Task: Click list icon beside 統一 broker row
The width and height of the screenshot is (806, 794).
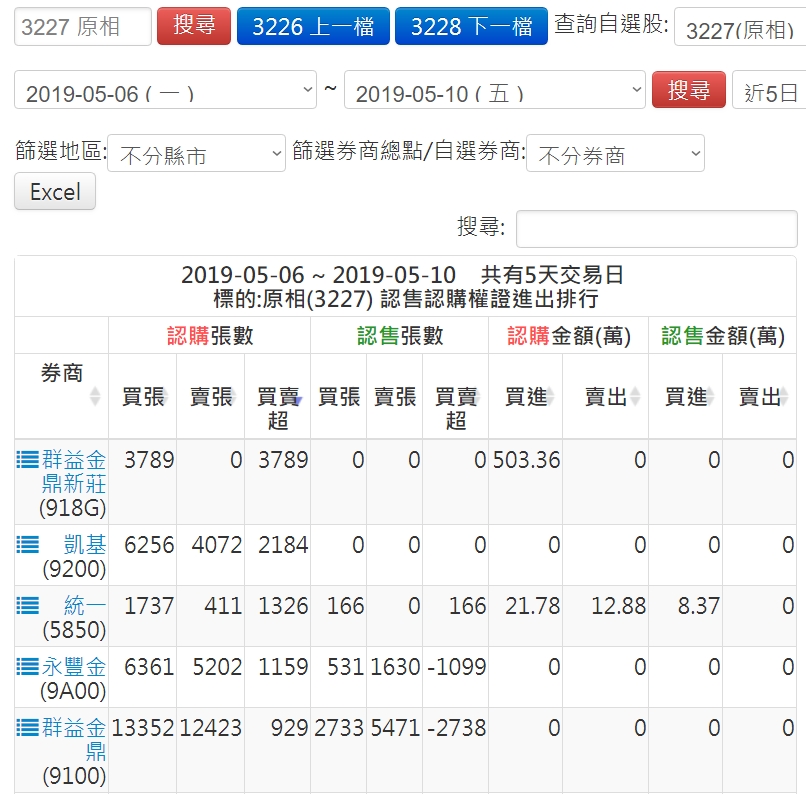Action: 28,606
